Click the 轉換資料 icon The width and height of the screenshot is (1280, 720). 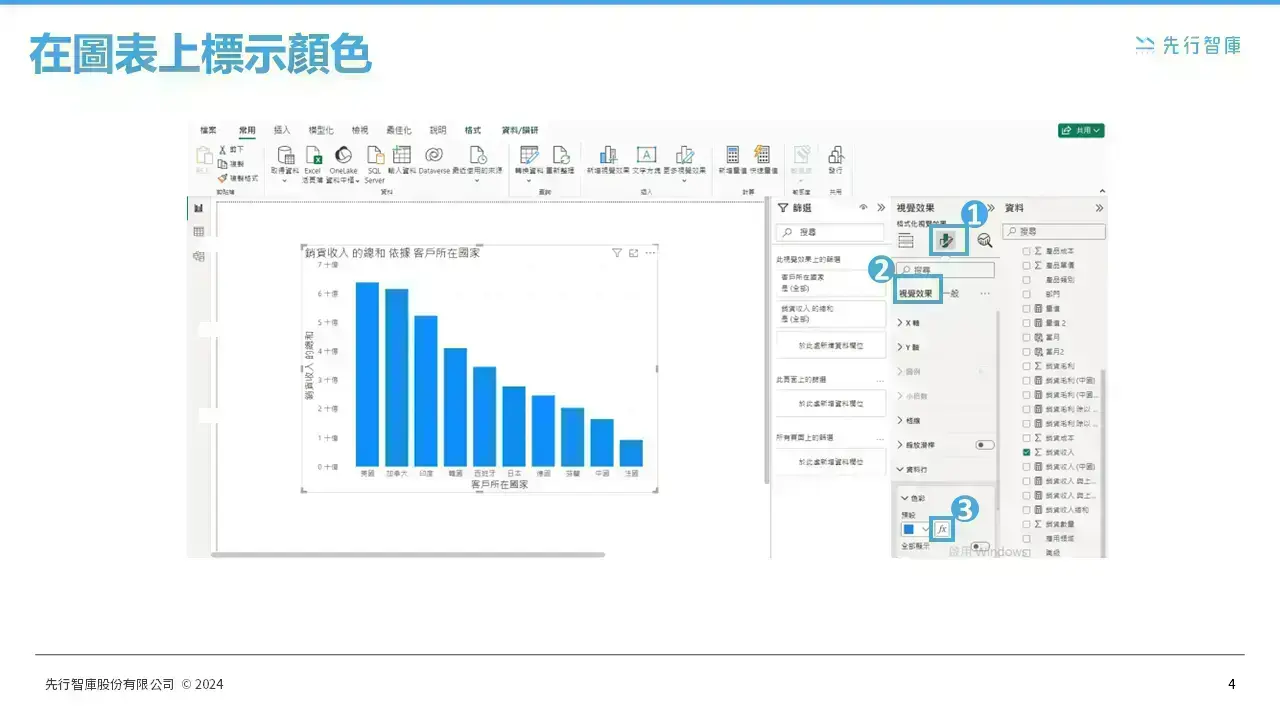[x=529, y=155]
